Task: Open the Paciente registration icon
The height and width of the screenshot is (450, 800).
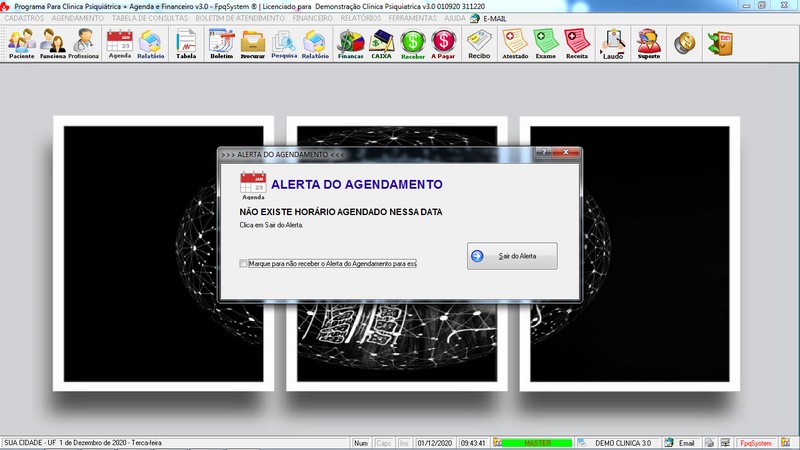Action: pos(22,44)
